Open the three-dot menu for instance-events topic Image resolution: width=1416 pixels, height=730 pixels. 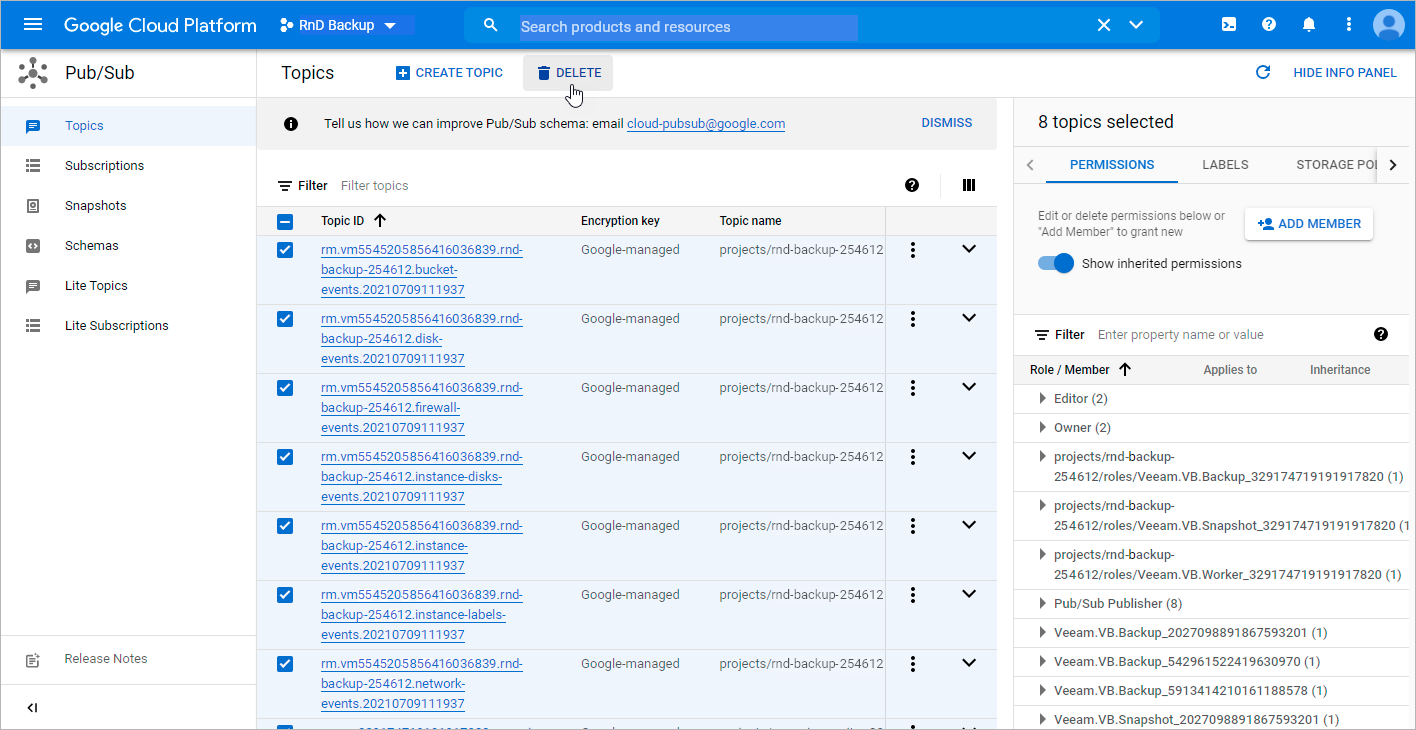(x=913, y=526)
